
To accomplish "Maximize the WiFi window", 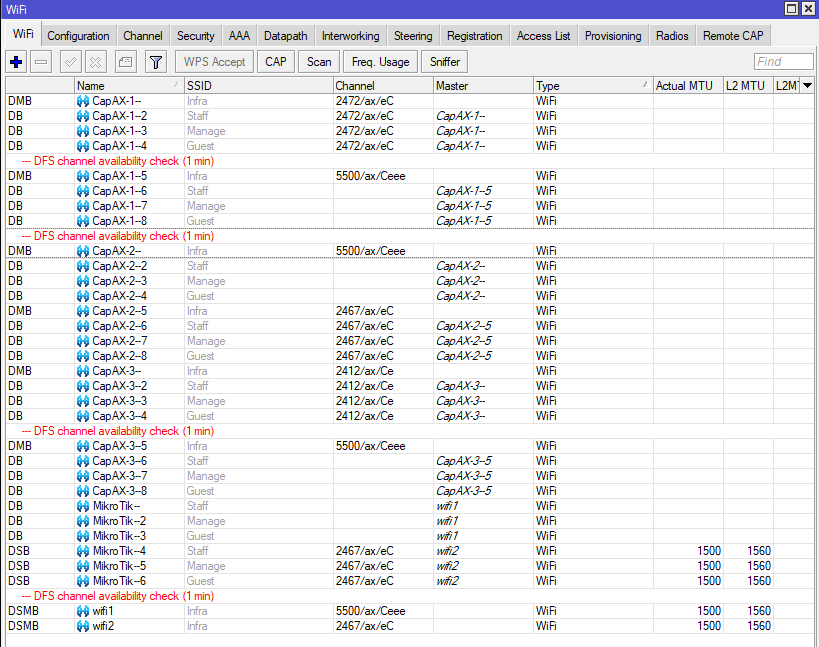I will (x=792, y=9).
